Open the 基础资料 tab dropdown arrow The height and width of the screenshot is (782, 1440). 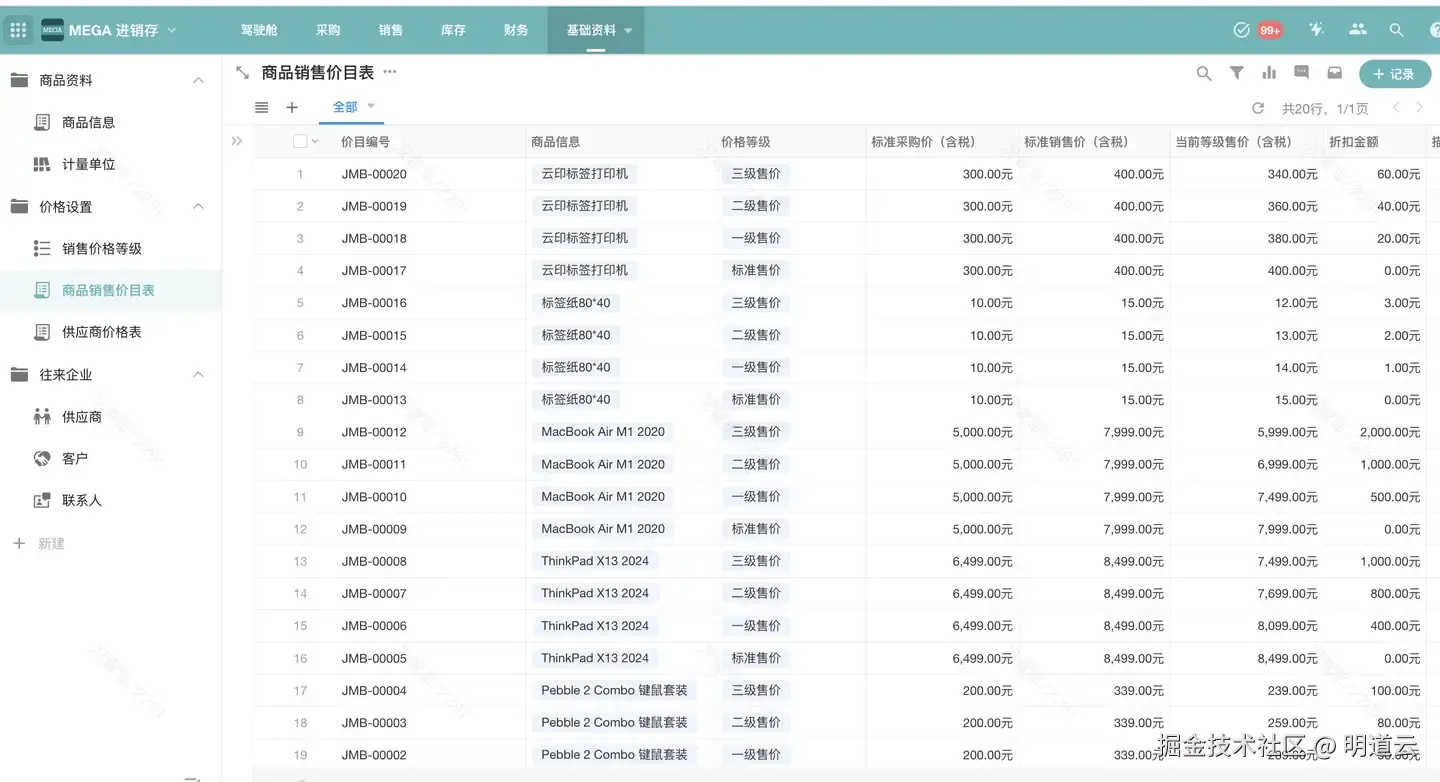pos(628,31)
